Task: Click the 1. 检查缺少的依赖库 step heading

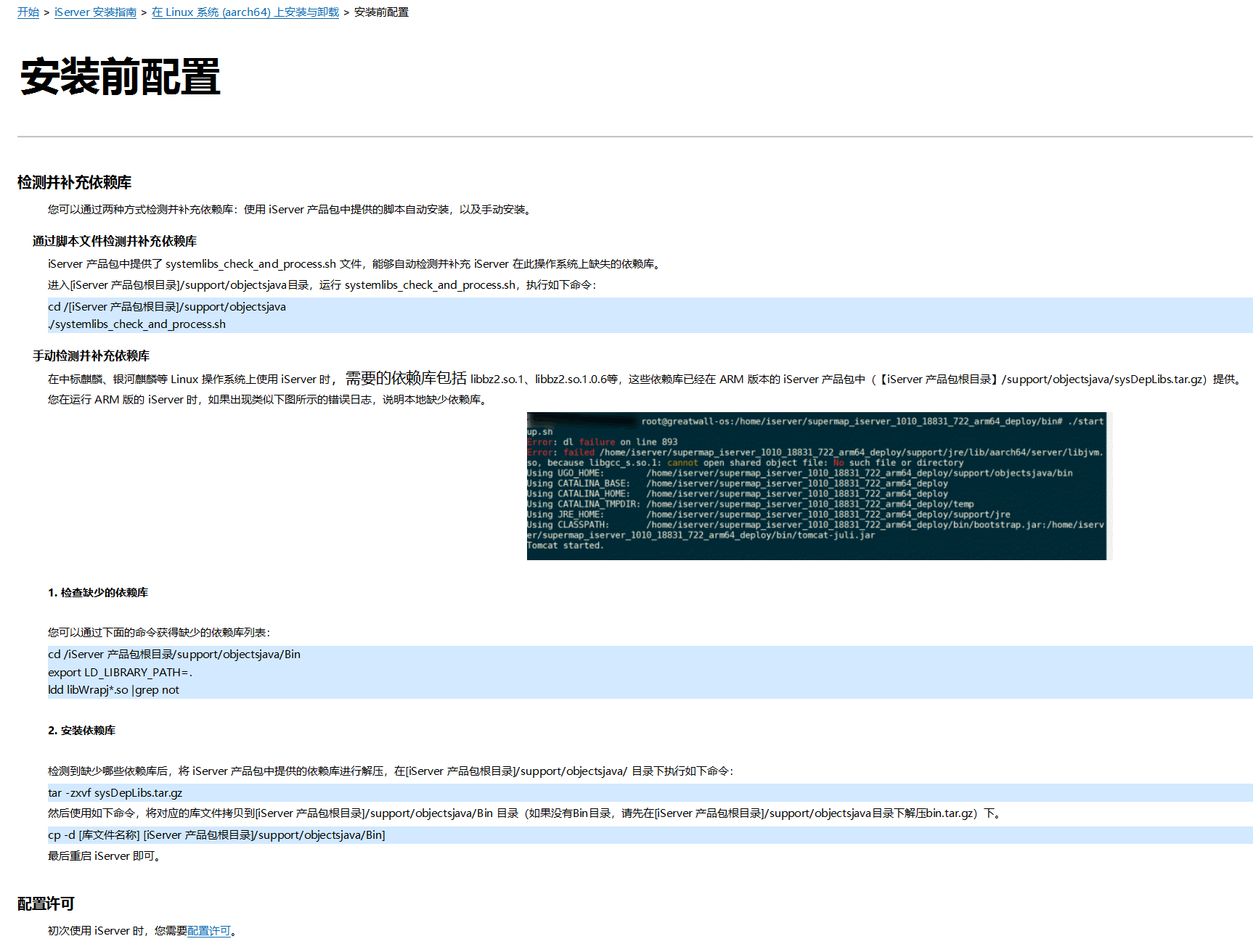Action: (x=98, y=593)
